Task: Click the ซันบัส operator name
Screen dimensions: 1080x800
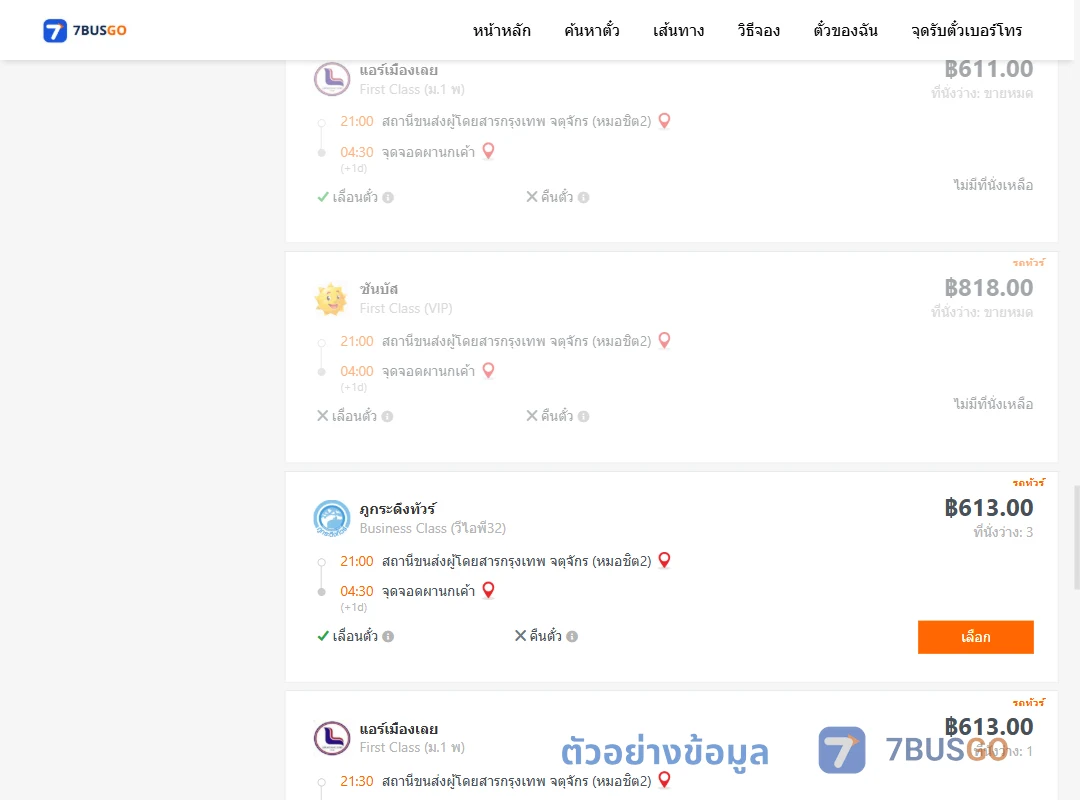Action: (379, 289)
